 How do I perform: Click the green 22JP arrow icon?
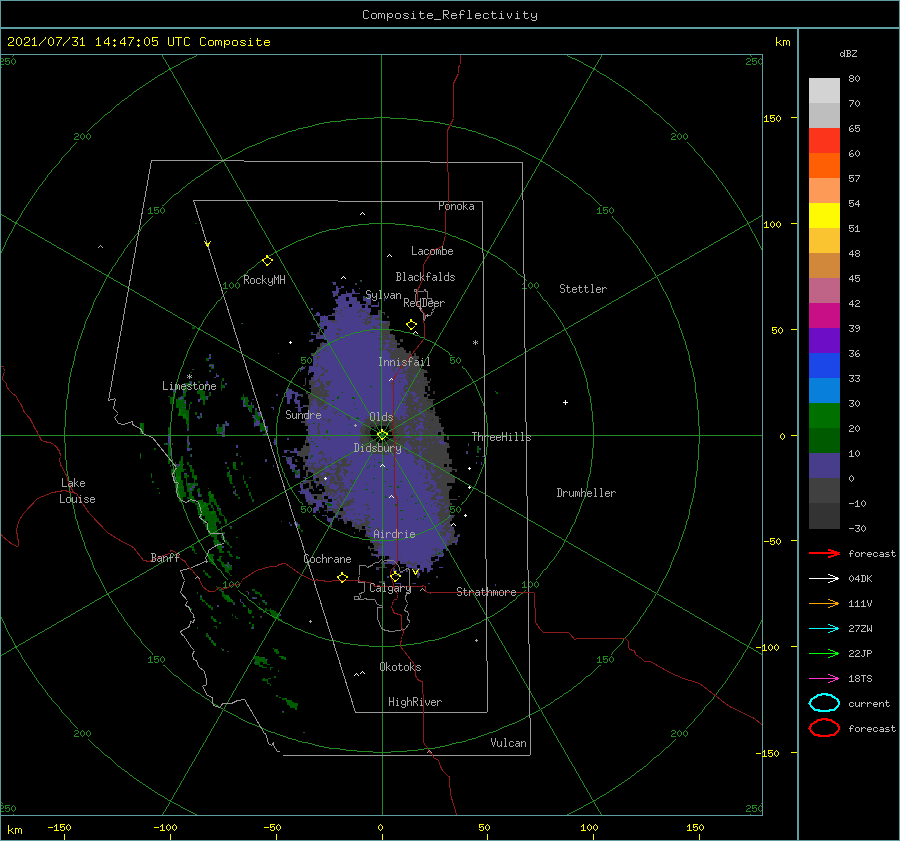point(824,653)
